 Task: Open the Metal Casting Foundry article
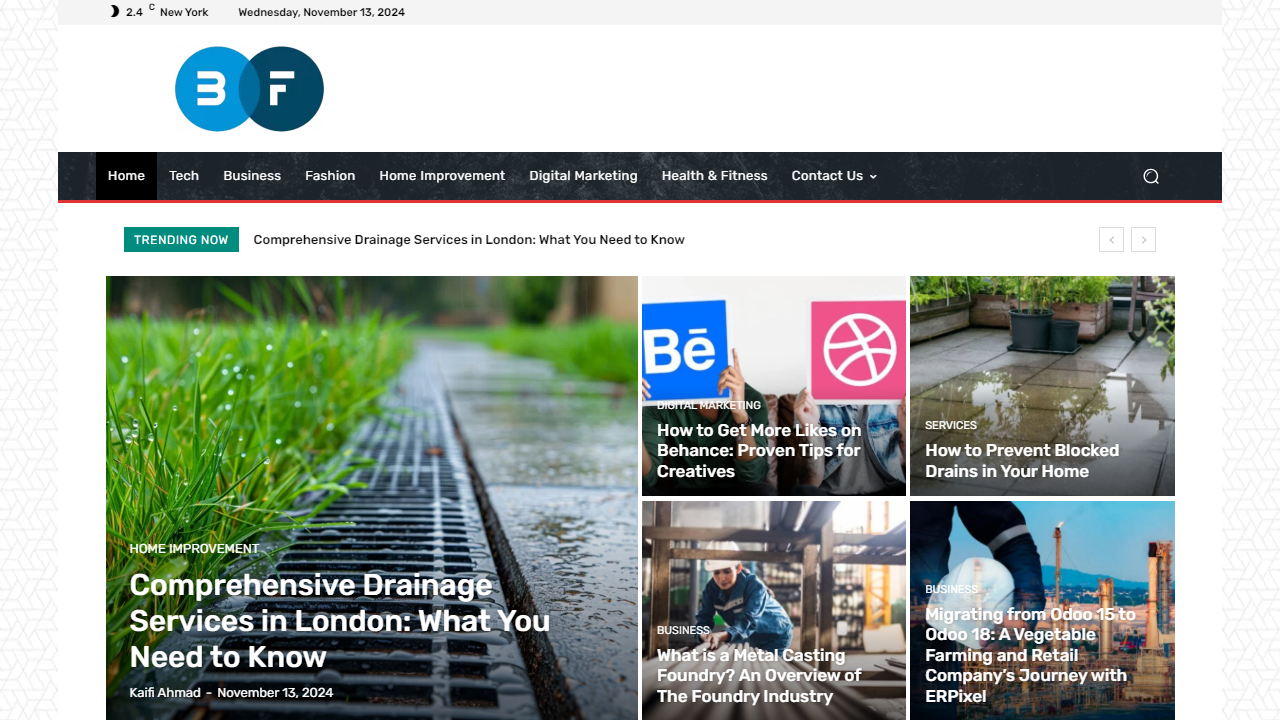759,676
